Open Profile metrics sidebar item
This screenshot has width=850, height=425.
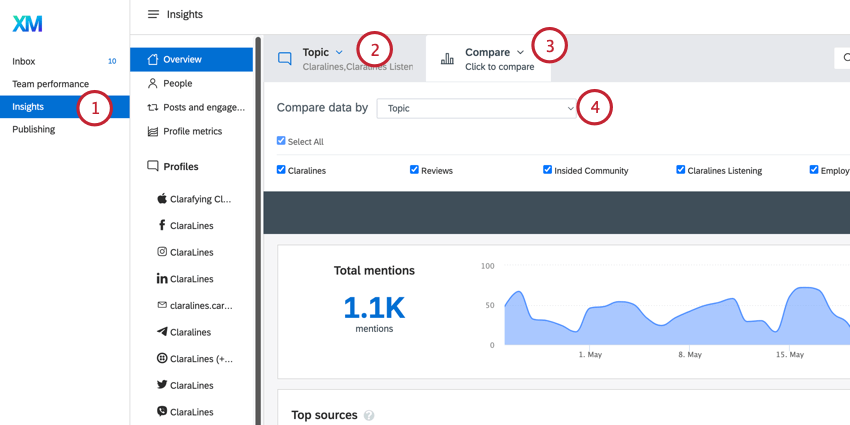191,131
